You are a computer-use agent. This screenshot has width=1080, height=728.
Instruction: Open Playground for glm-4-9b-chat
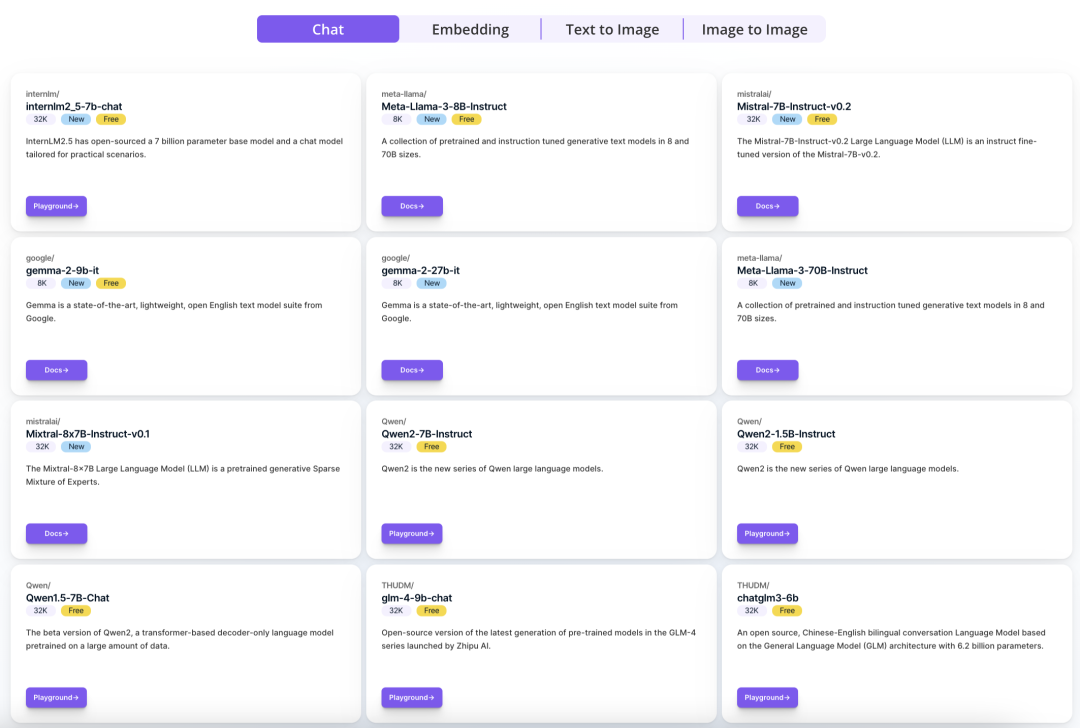tap(412, 698)
